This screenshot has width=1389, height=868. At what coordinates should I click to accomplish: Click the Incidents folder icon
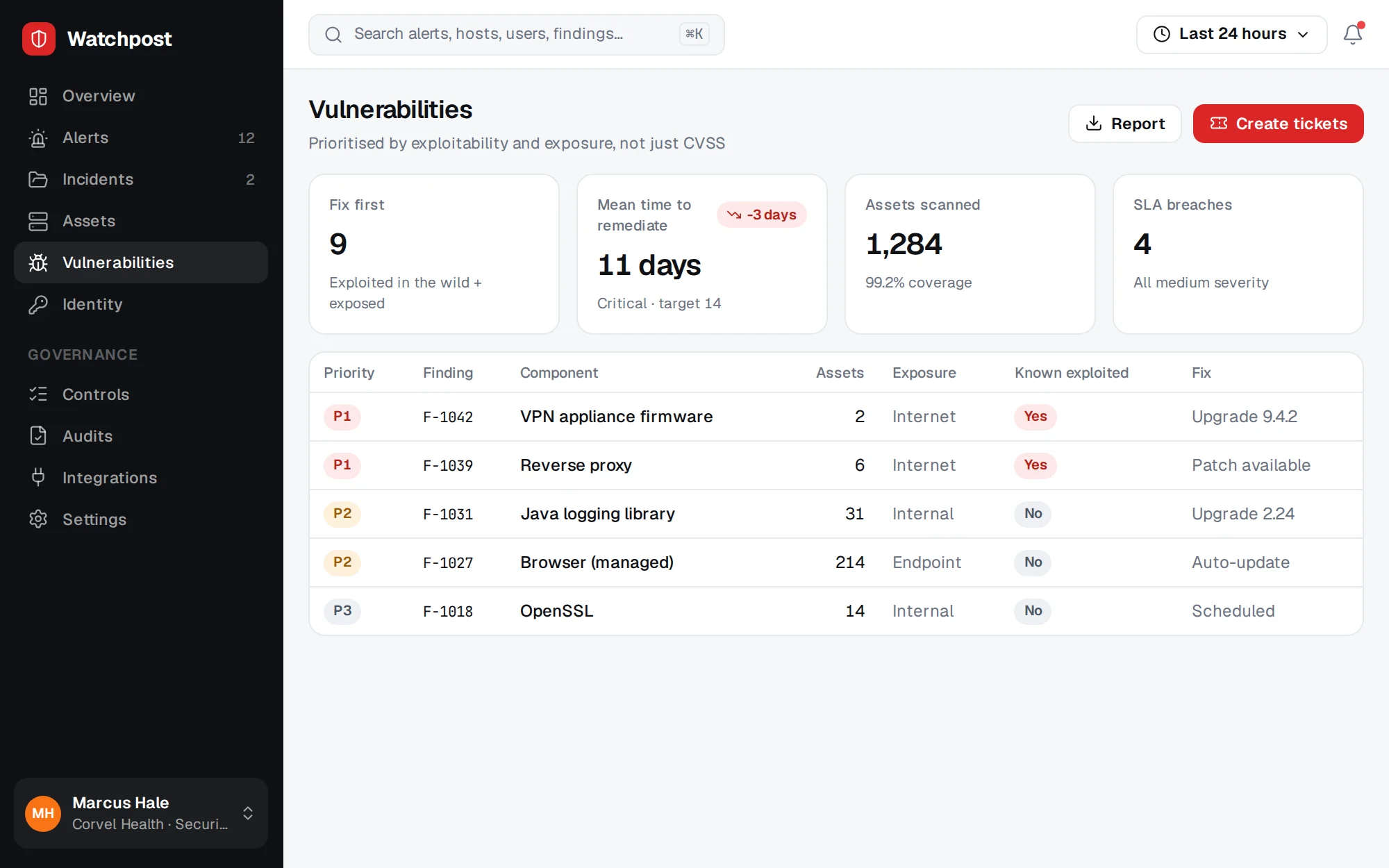(x=38, y=179)
